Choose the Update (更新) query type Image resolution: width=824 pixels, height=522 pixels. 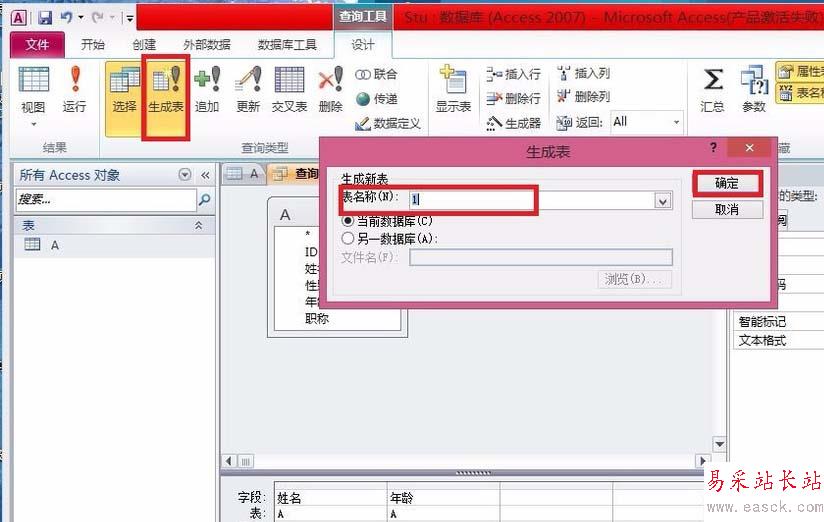point(248,89)
